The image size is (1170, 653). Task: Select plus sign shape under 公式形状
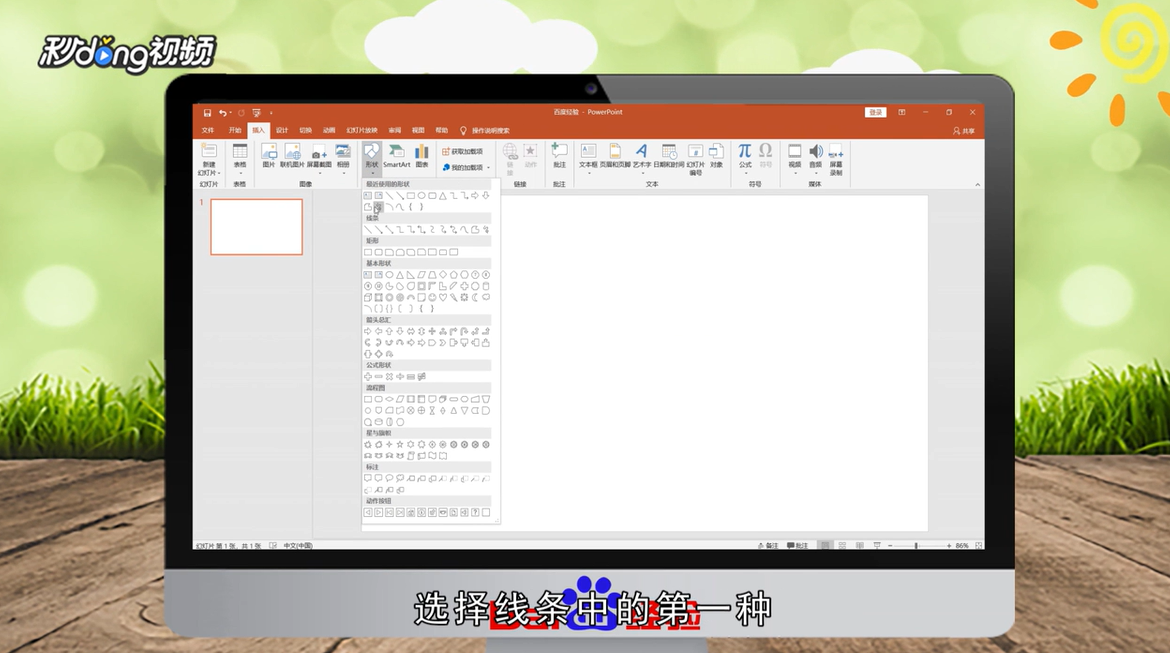[368, 377]
